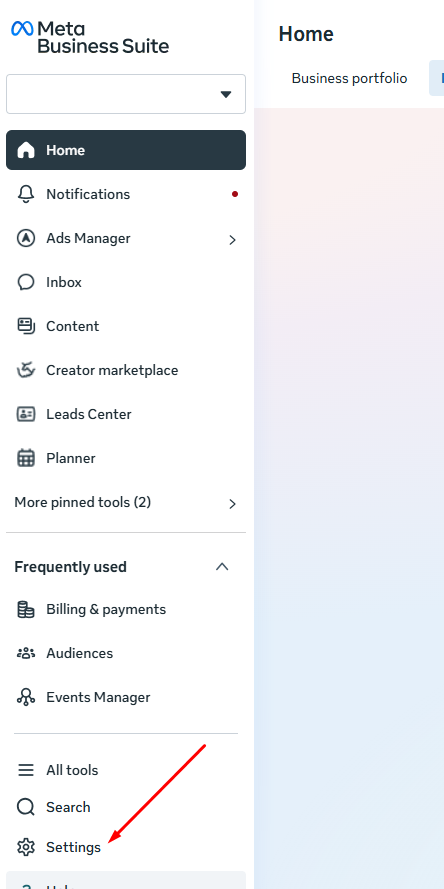Open the Content icon in sidebar
Image resolution: width=444 pixels, height=889 pixels.
pyautogui.click(x=26, y=326)
